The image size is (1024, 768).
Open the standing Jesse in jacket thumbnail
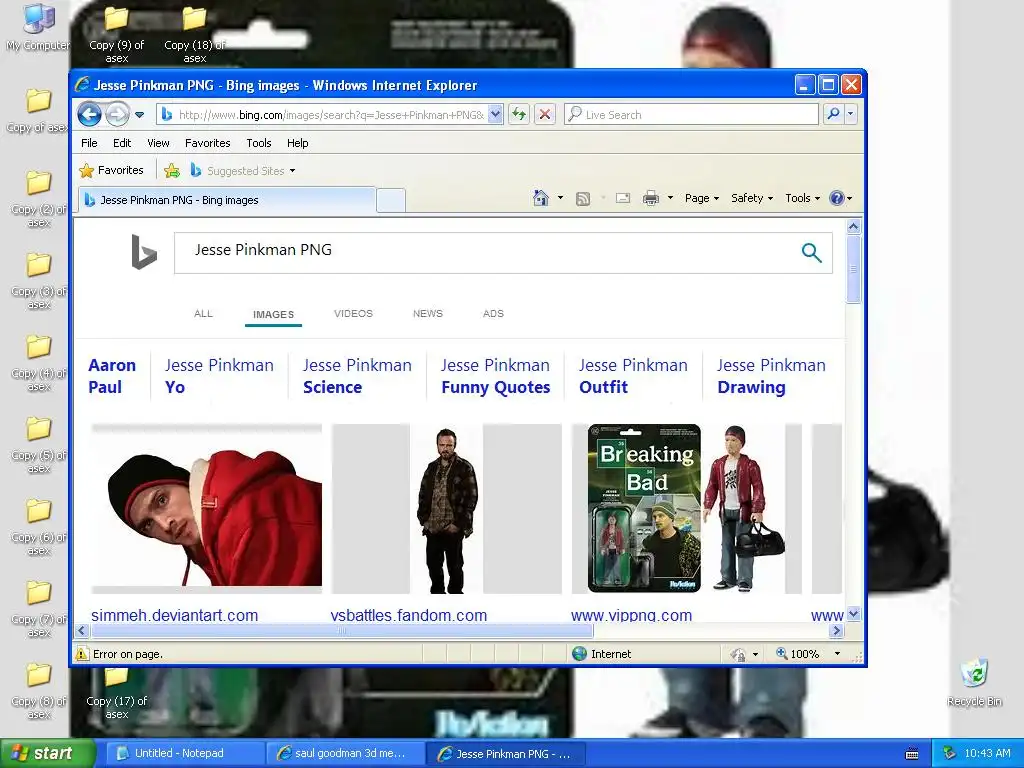[447, 509]
